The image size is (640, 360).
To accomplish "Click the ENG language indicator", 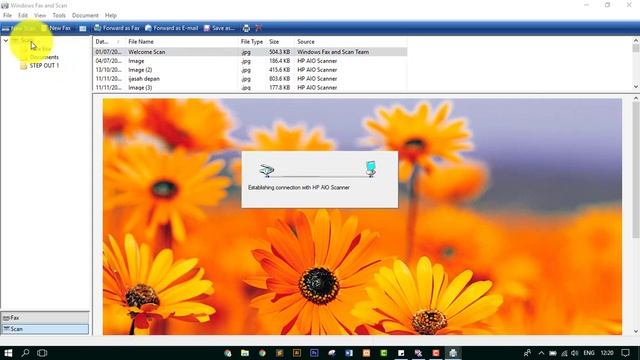I will pos(589,353).
